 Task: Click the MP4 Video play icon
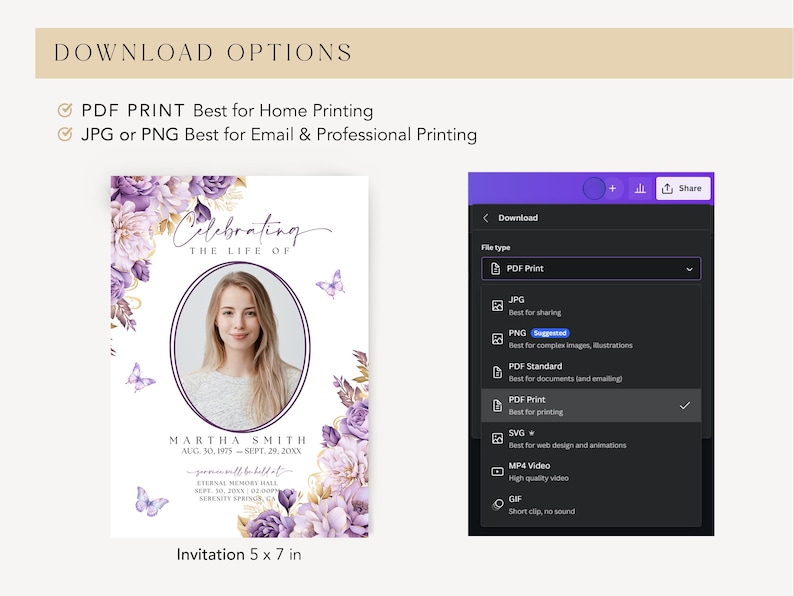[497, 471]
